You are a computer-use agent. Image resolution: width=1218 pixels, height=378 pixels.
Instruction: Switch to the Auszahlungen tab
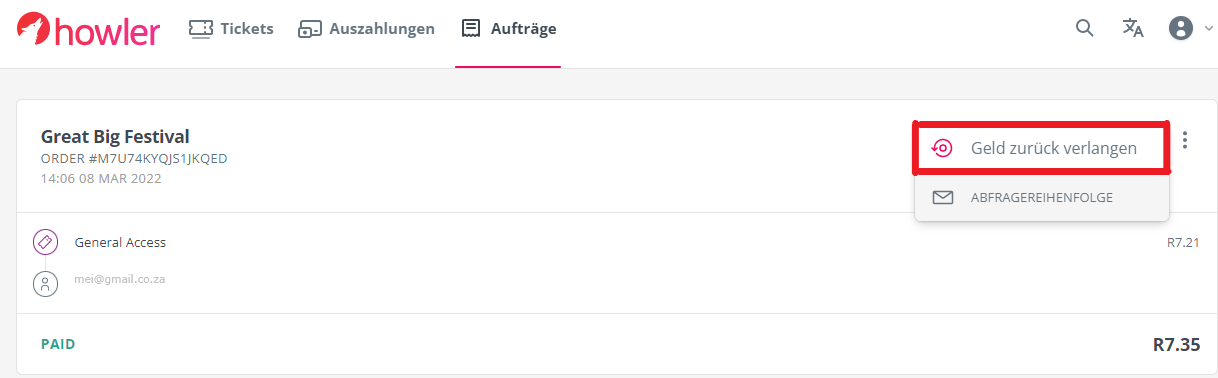click(366, 29)
